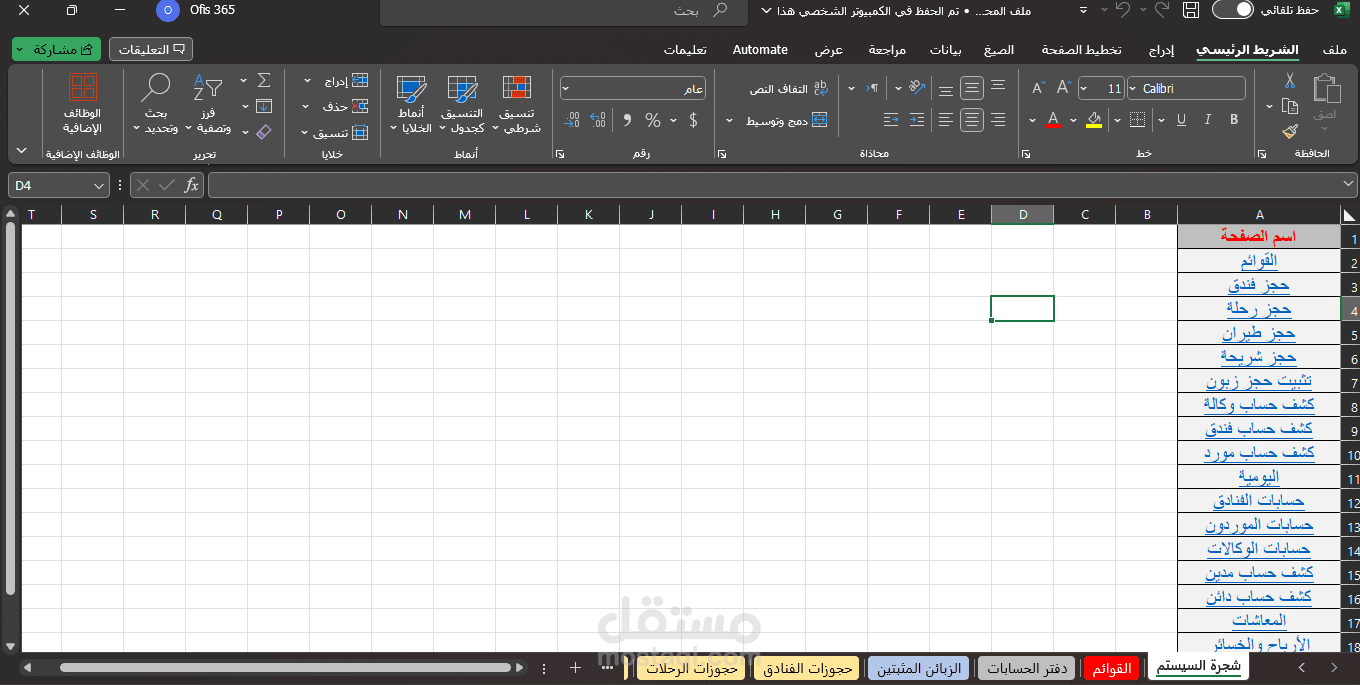Click the Clear eraser icon
Screen dimensions: 1360x685
coord(264,131)
